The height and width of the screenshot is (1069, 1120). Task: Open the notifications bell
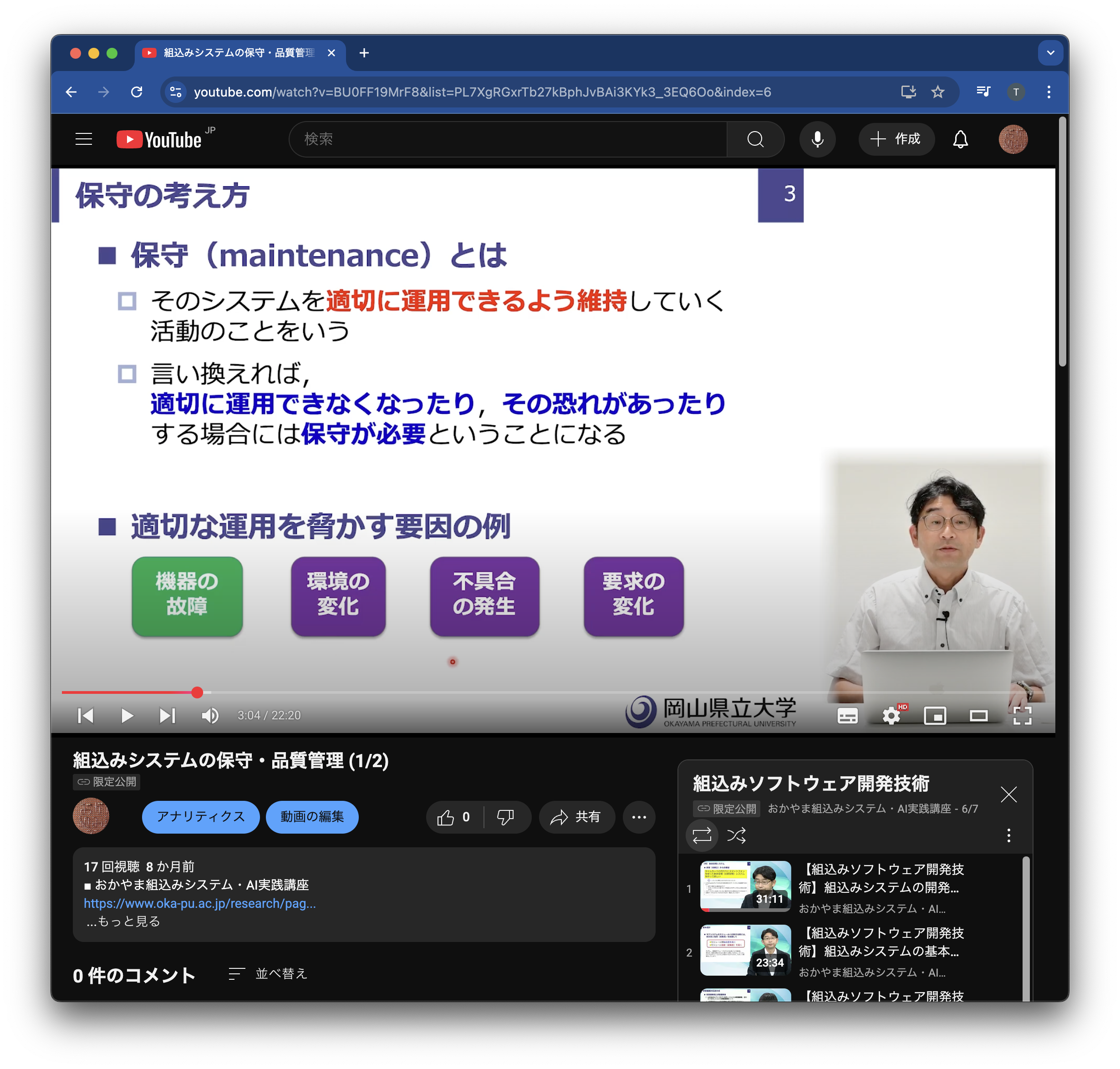960,139
